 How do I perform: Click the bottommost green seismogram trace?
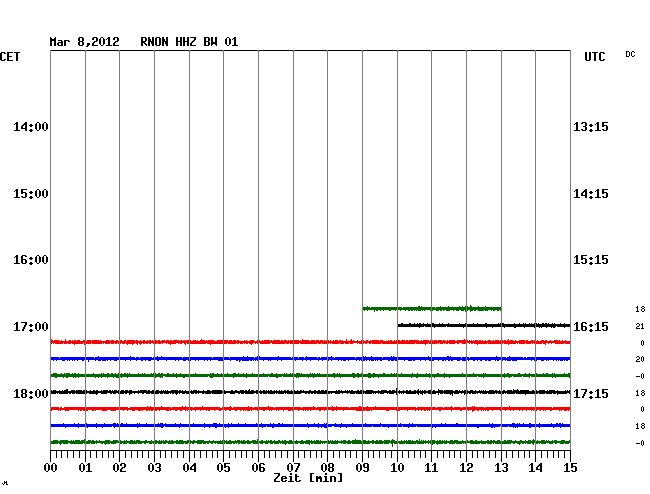coord(310,442)
